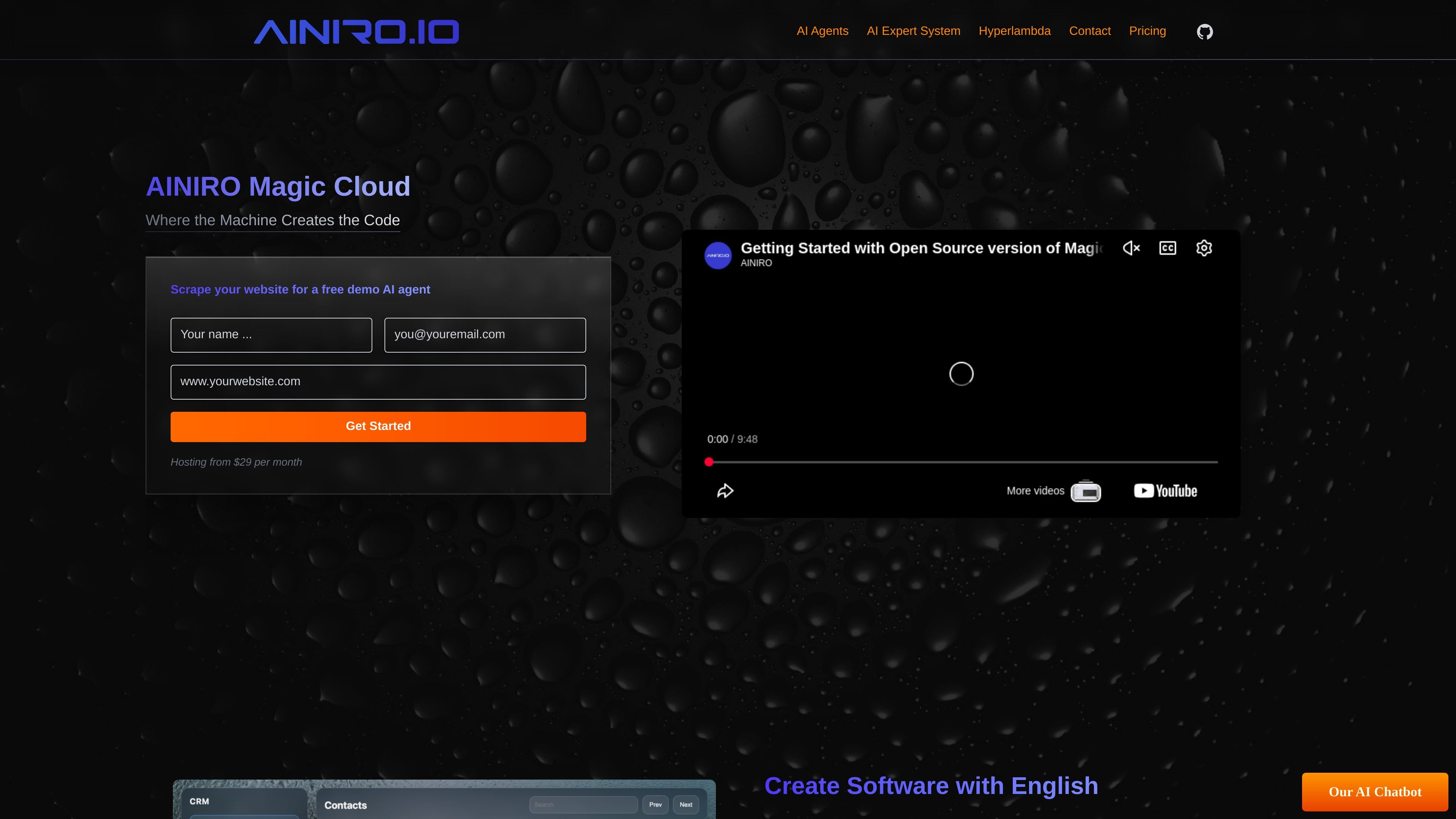Open the Our AI Chatbot button
1456x819 pixels.
pos(1374,792)
